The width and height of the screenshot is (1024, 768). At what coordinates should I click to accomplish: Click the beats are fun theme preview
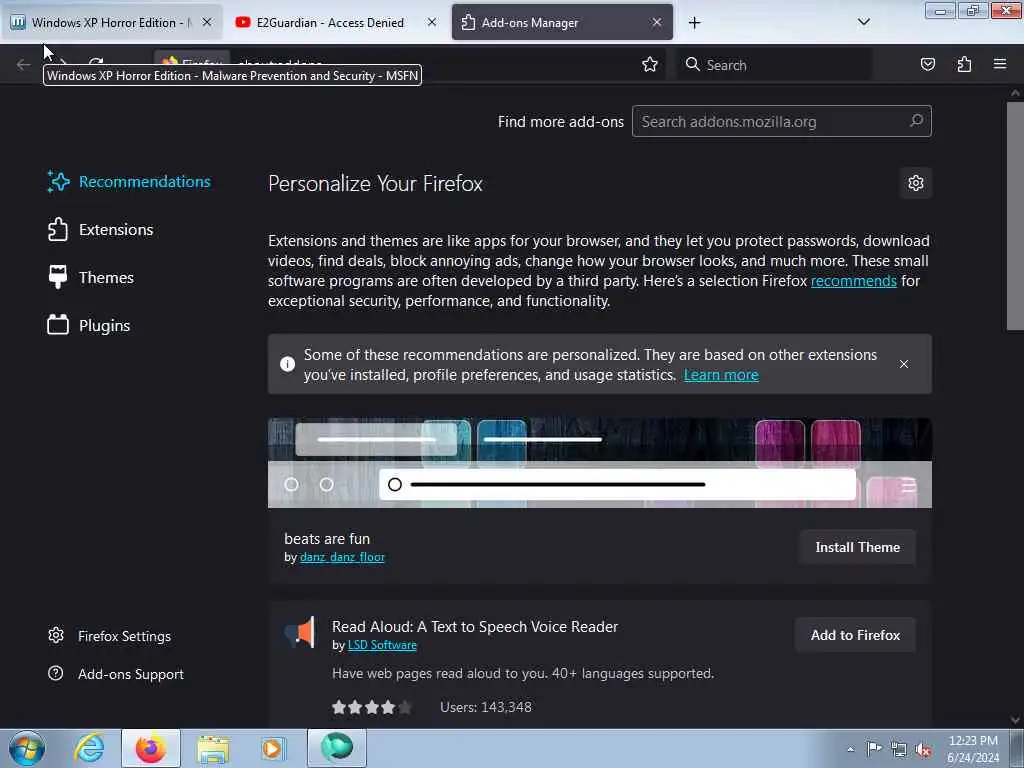pyautogui.click(x=600, y=463)
